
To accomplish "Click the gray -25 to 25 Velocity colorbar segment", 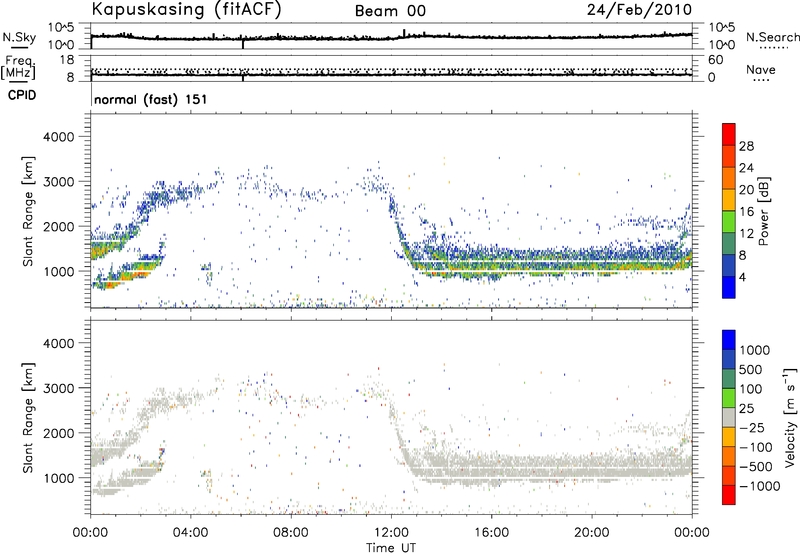I will (x=729, y=418).
